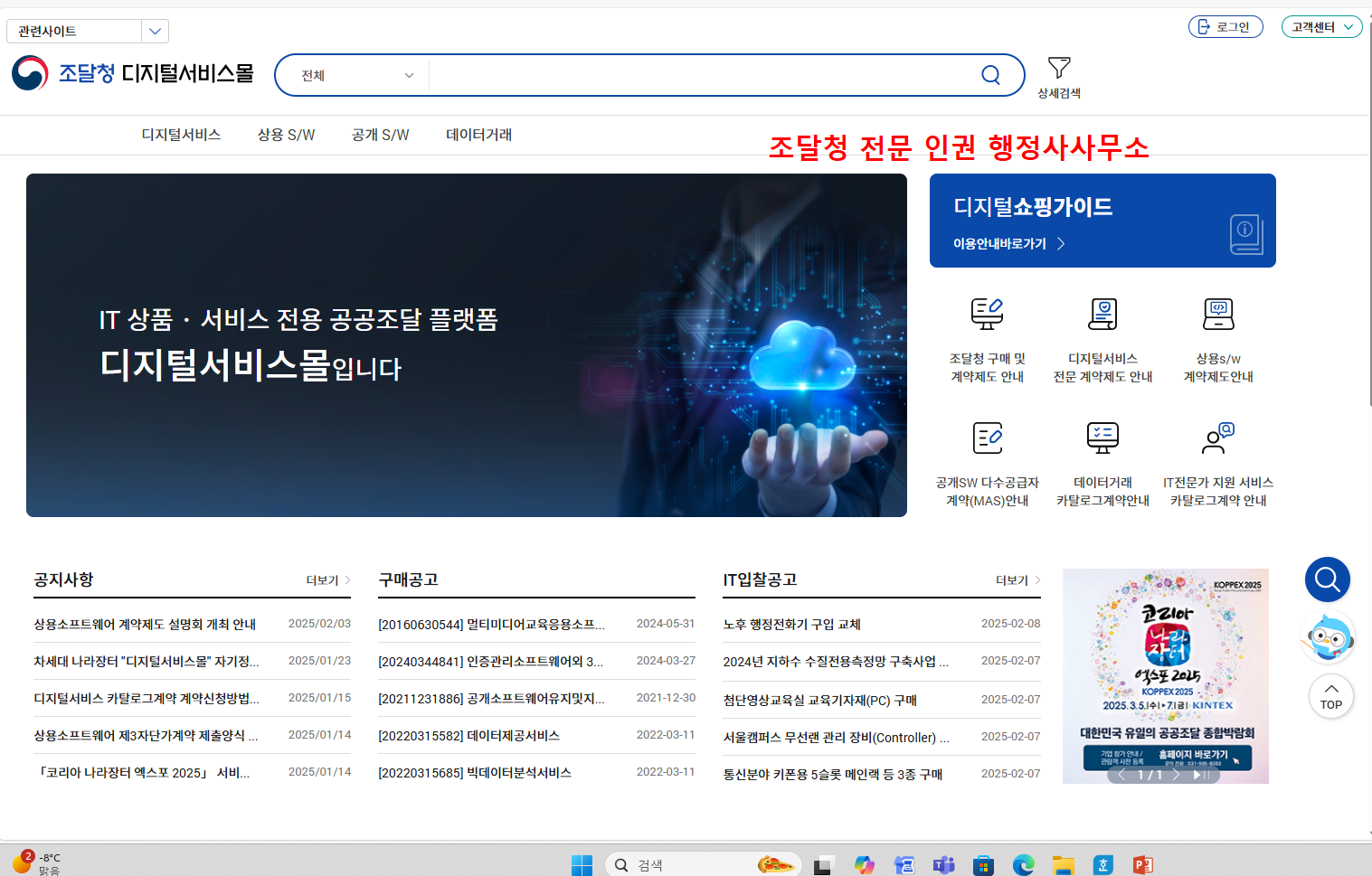The height and width of the screenshot is (876, 1372).
Task: Open Microsoft Edge in the taskbar
Action: tap(1023, 865)
